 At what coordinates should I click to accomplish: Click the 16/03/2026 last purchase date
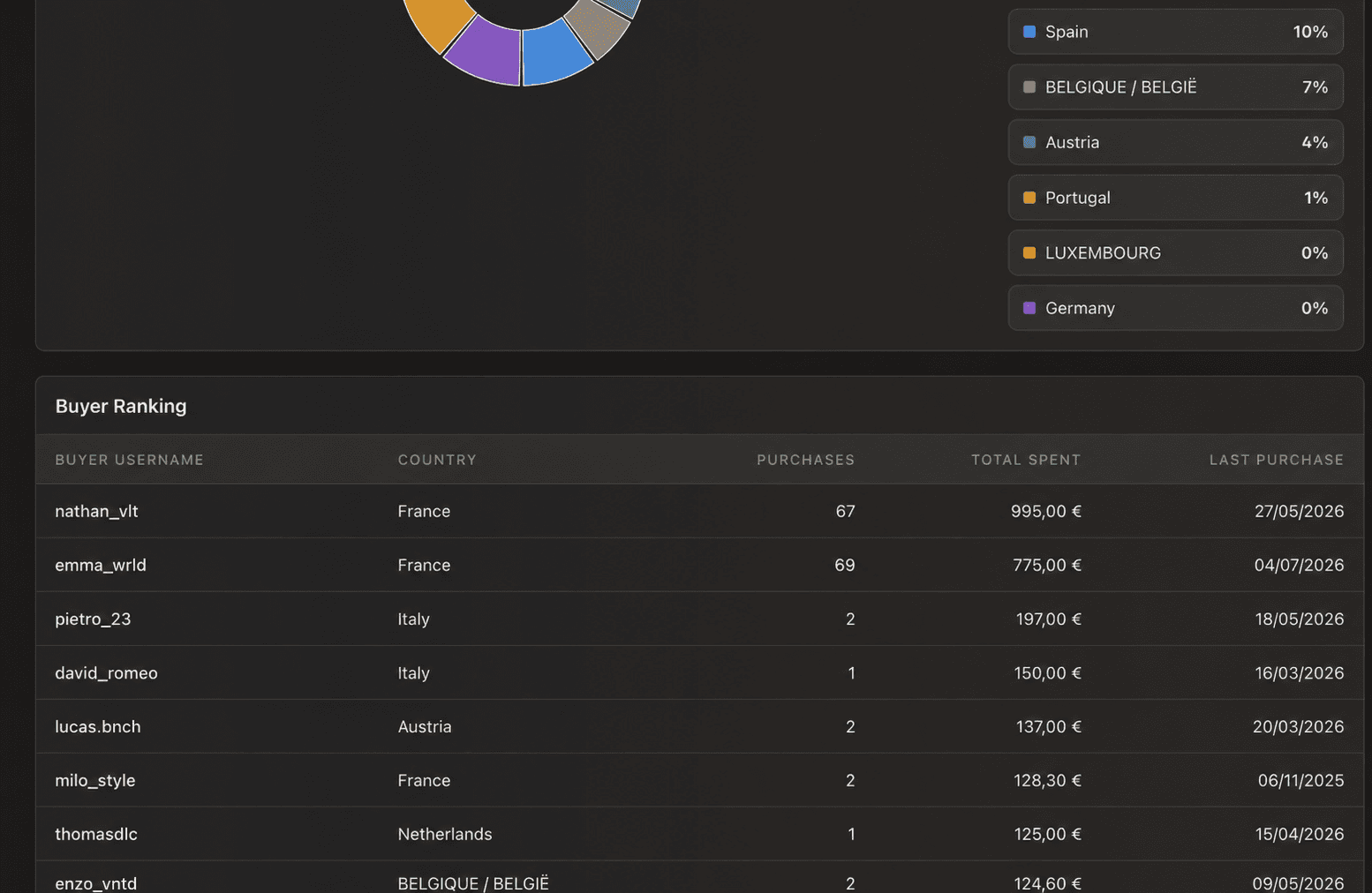1300,672
